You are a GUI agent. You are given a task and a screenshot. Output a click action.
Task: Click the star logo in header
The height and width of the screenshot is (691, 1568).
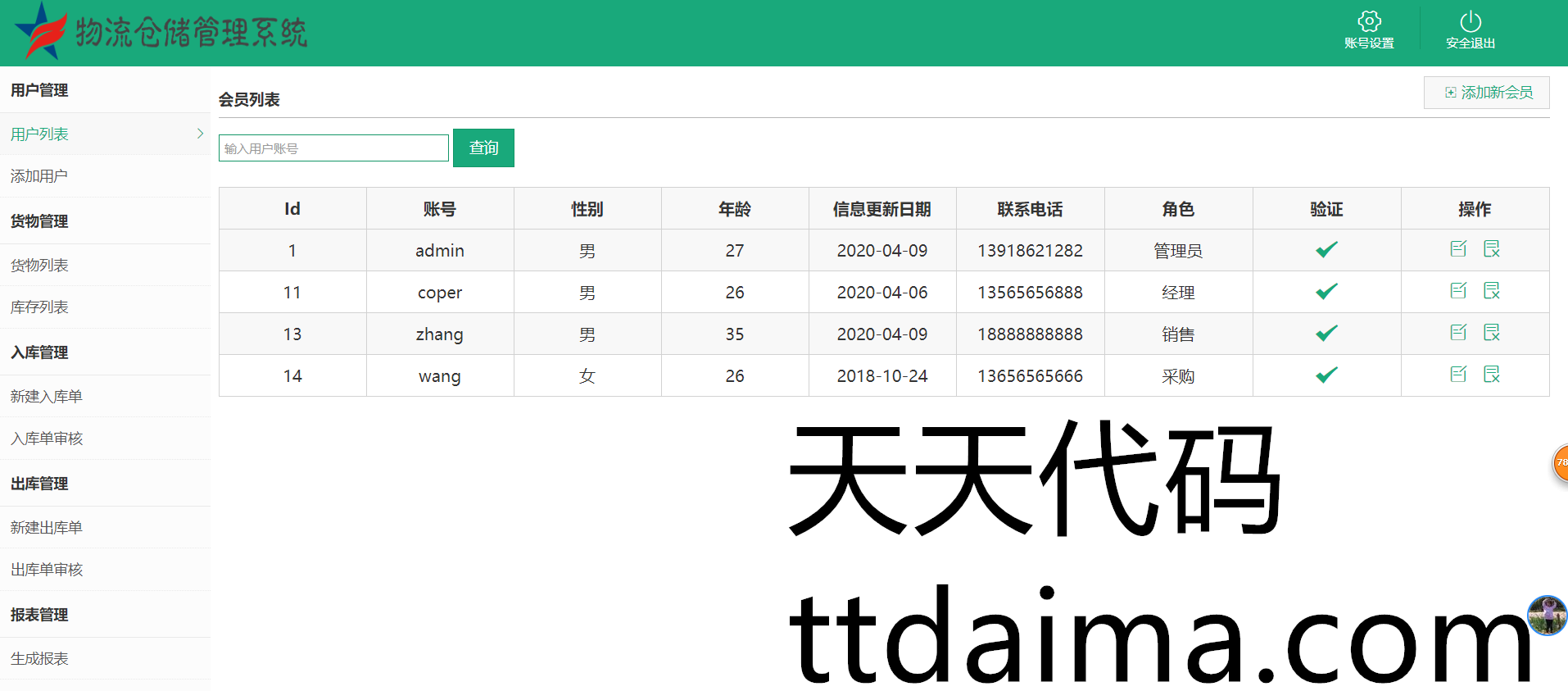click(40, 32)
